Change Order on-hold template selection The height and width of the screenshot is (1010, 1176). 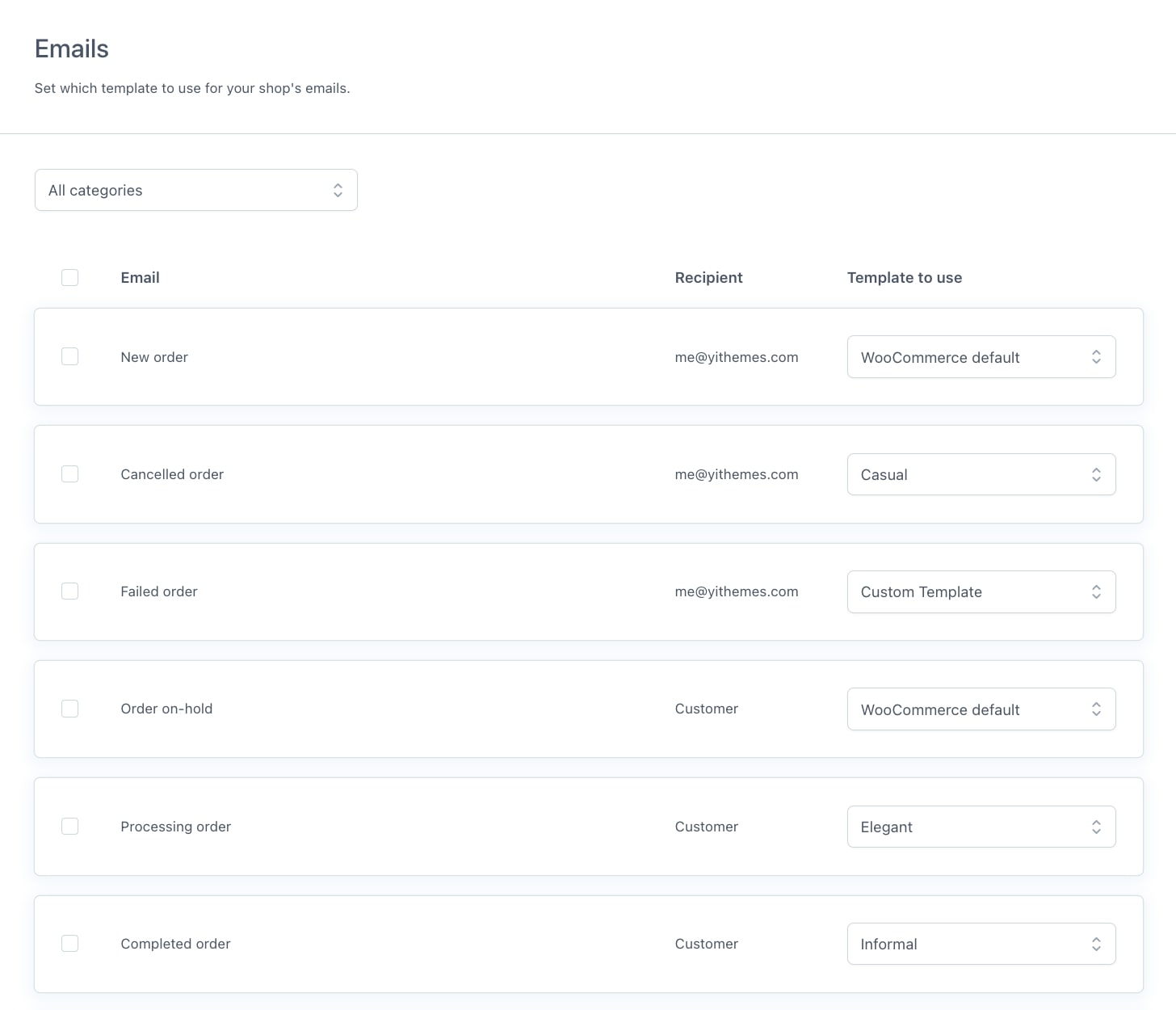(x=981, y=709)
